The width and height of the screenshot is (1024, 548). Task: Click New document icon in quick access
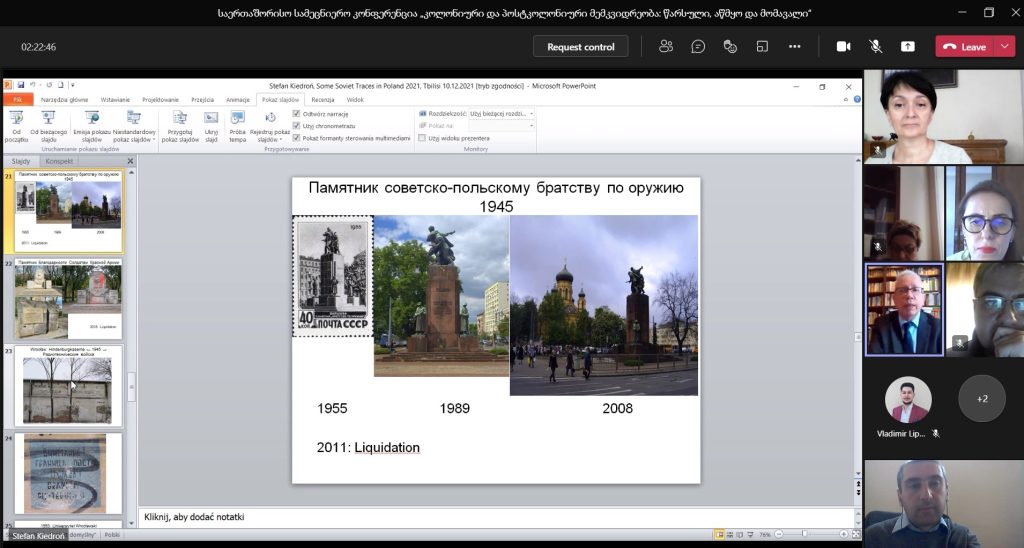click(x=61, y=85)
